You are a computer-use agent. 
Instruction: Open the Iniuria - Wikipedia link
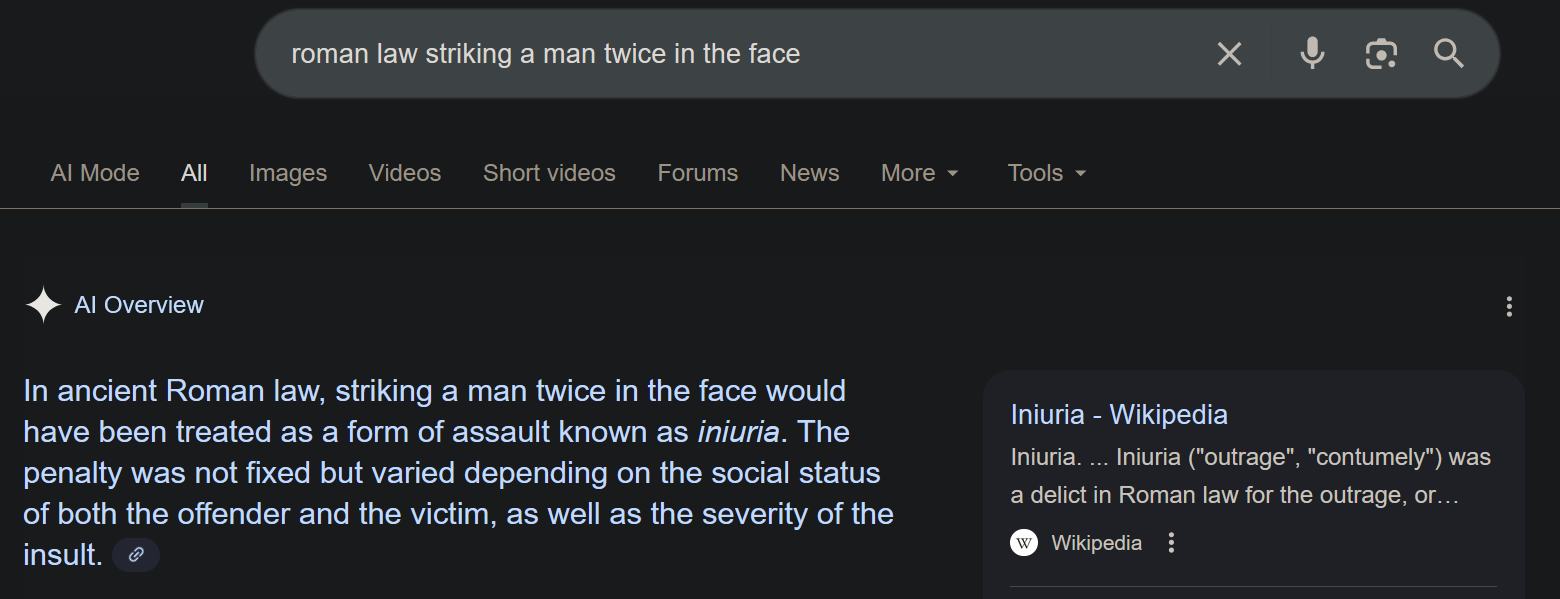[1118, 414]
